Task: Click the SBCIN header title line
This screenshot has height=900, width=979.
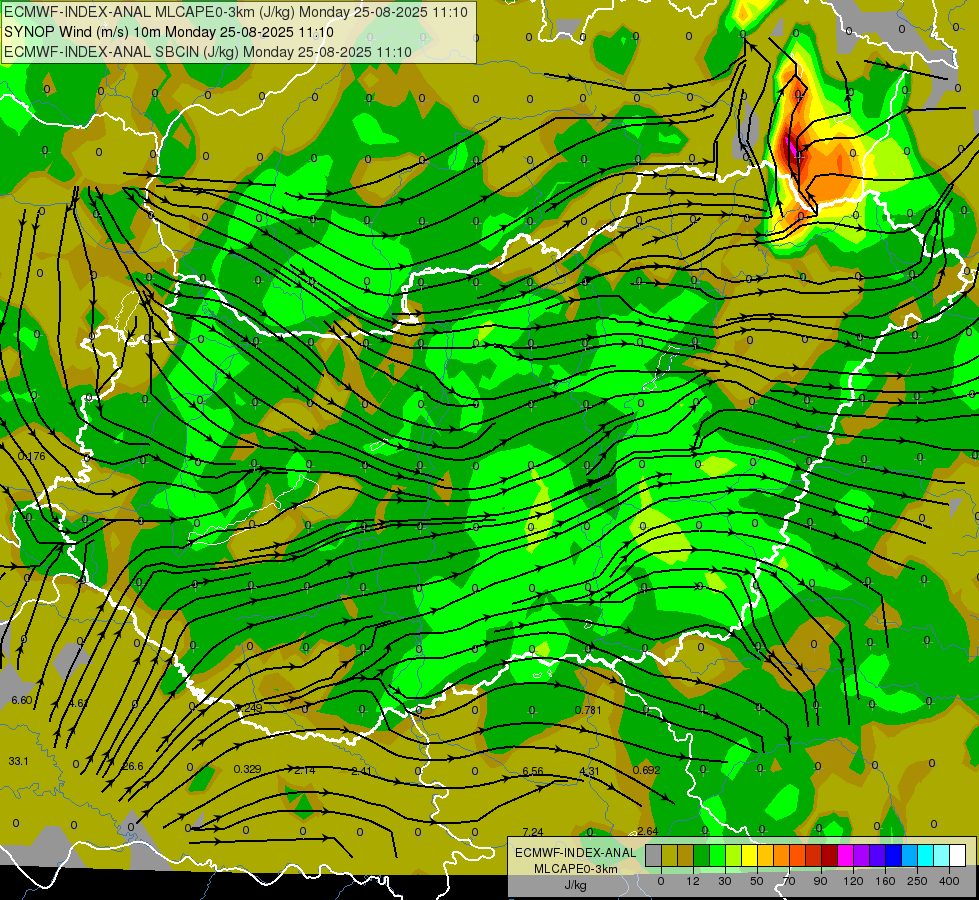Action: pyautogui.click(x=208, y=52)
